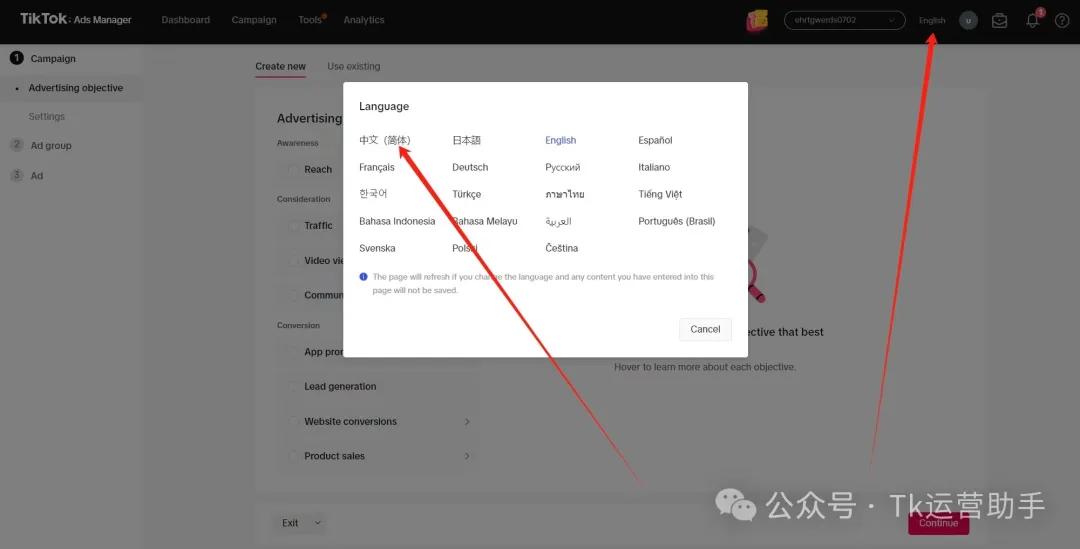Click the colorful gift icon in header
This screenshot has height=549, width=1080.
click(757, 20)
